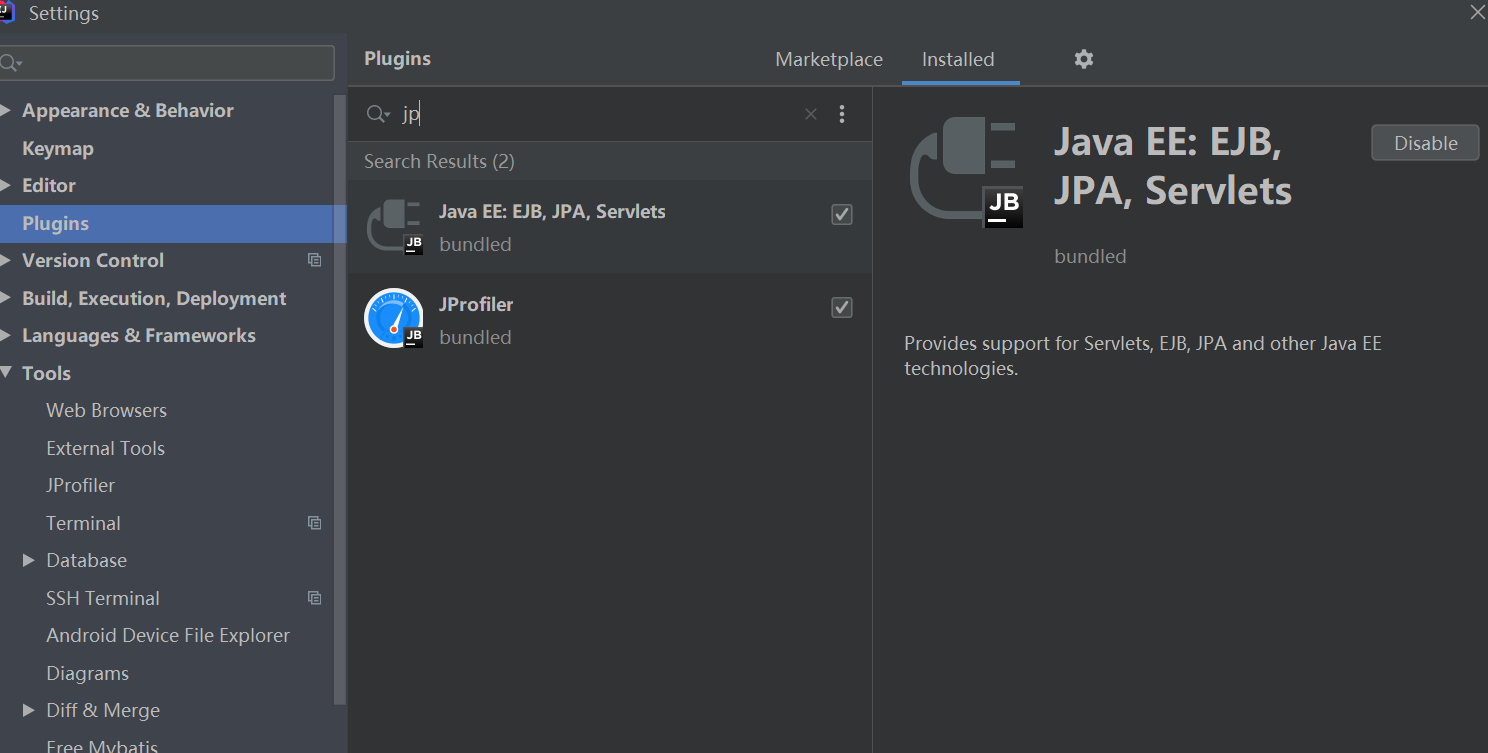
Task: Switch to the Marketplace tab
Action: (829, 60)
